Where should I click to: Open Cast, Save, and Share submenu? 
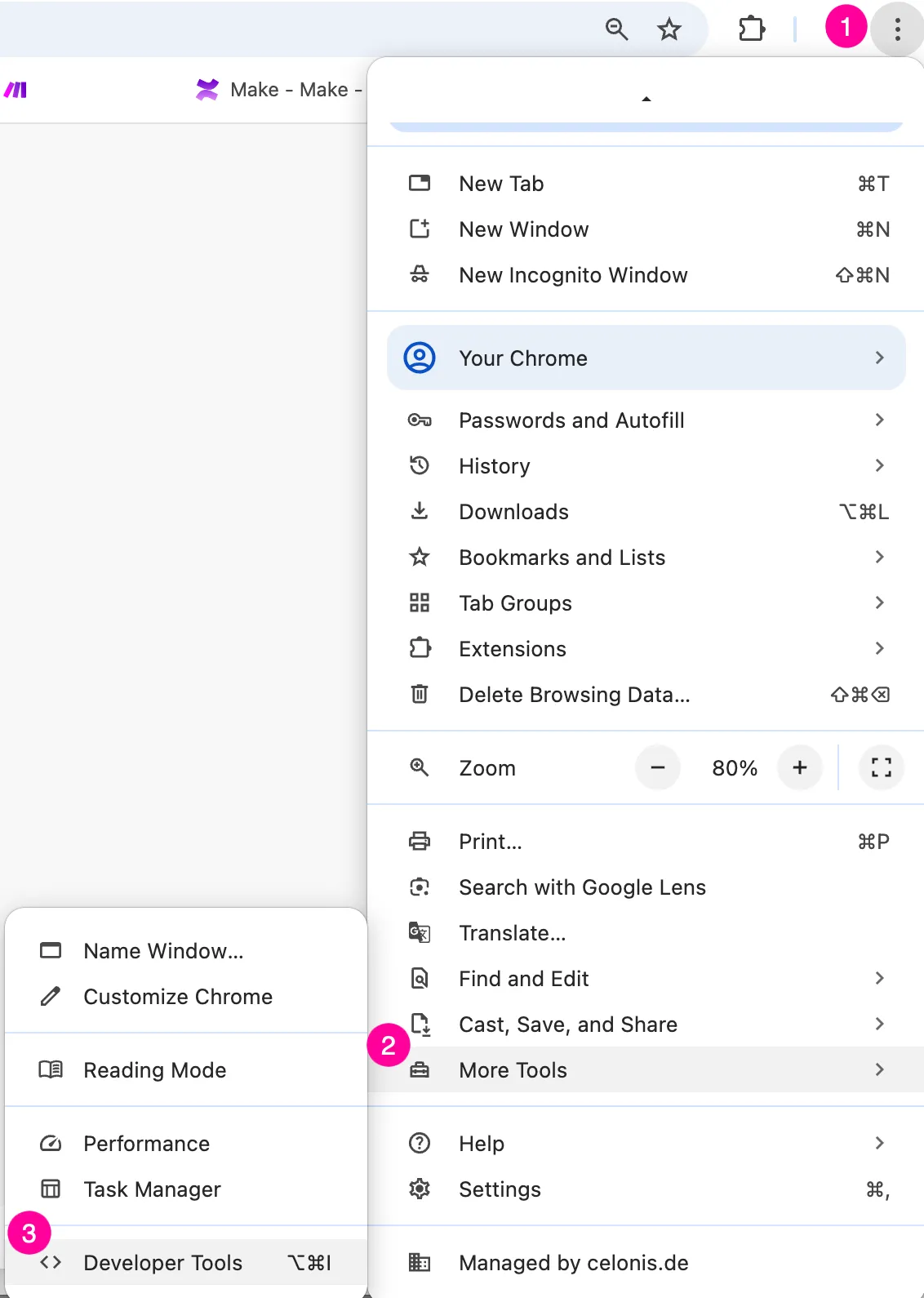pos(646,1025)
